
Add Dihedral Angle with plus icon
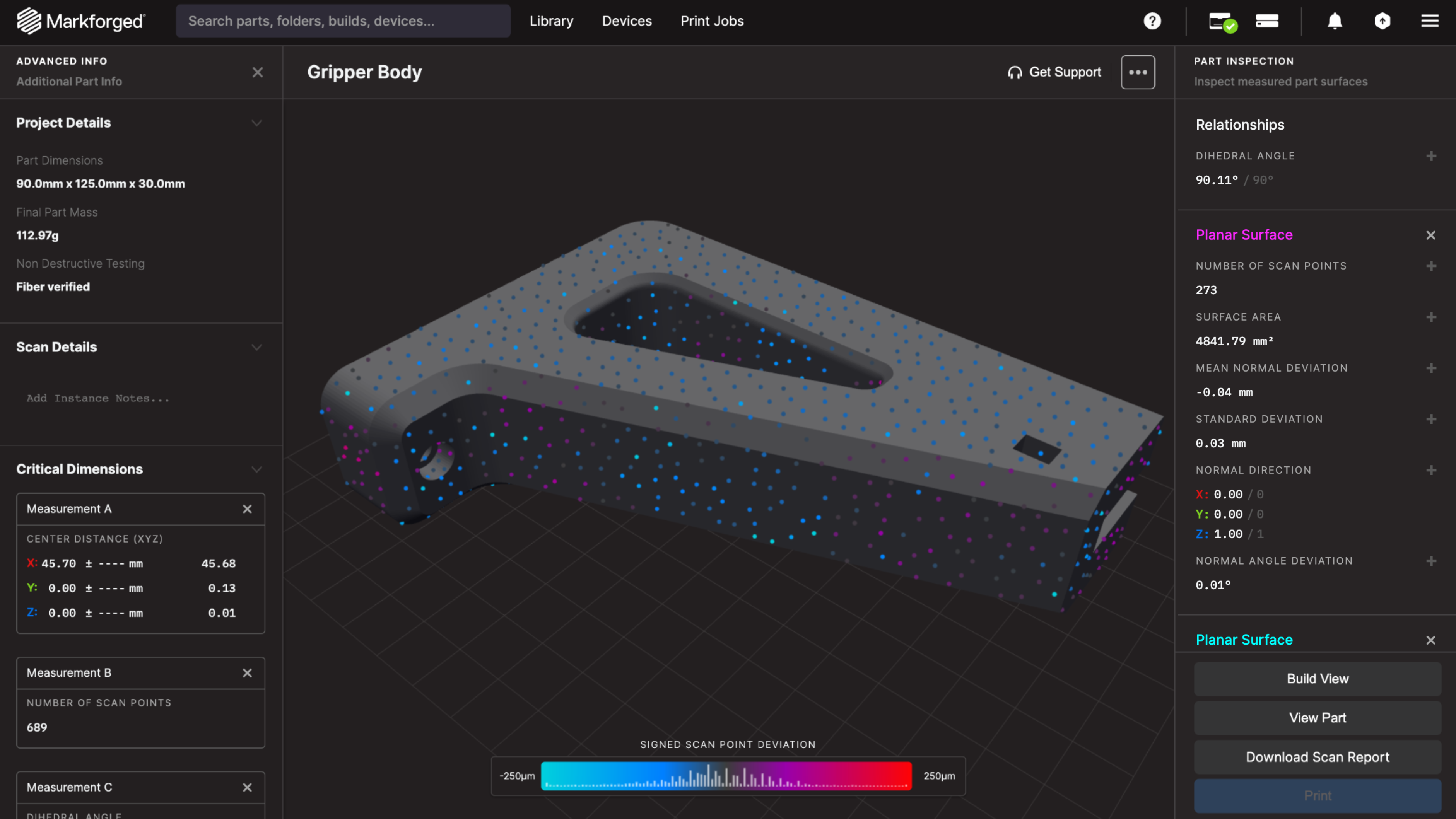(x=1430, y=156)
